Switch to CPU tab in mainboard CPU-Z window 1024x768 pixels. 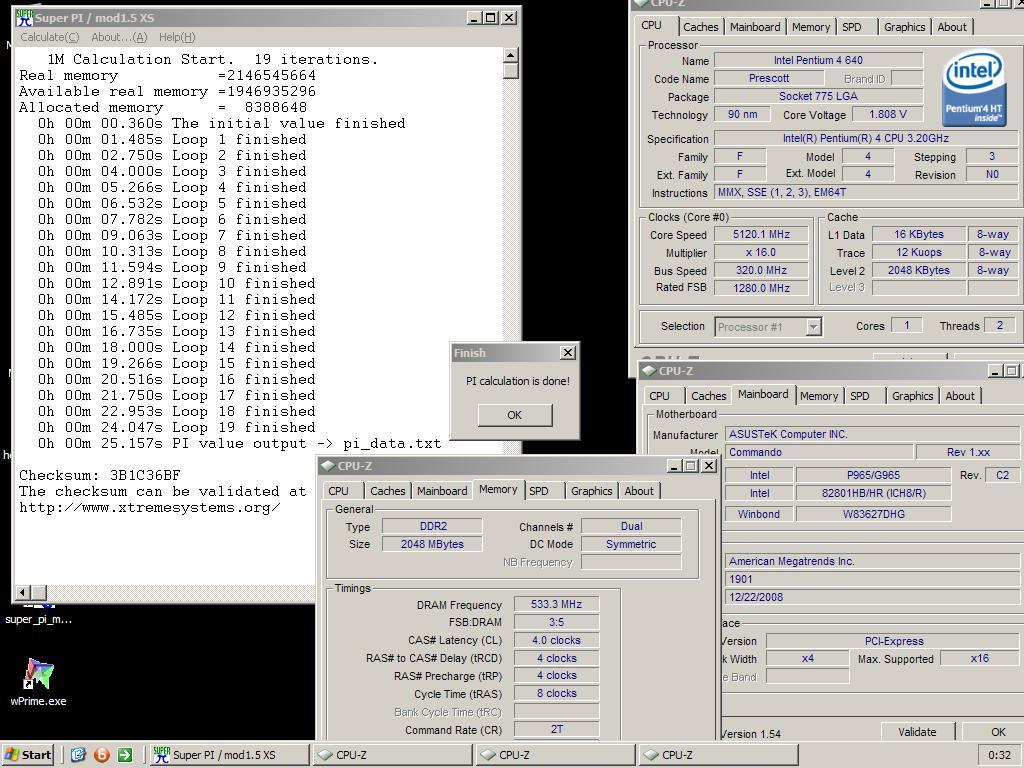659,396
